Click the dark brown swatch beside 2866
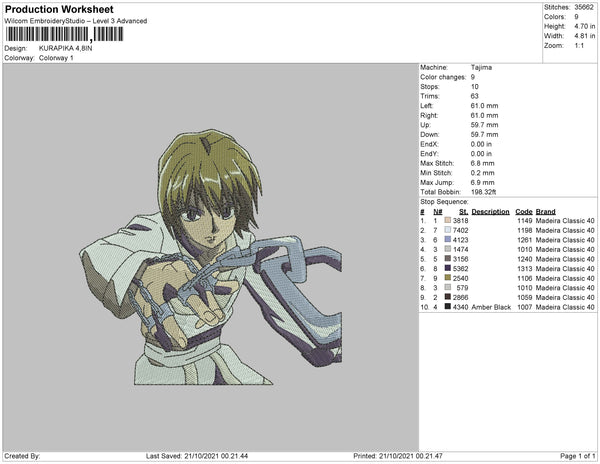 [x=447, y=297]
